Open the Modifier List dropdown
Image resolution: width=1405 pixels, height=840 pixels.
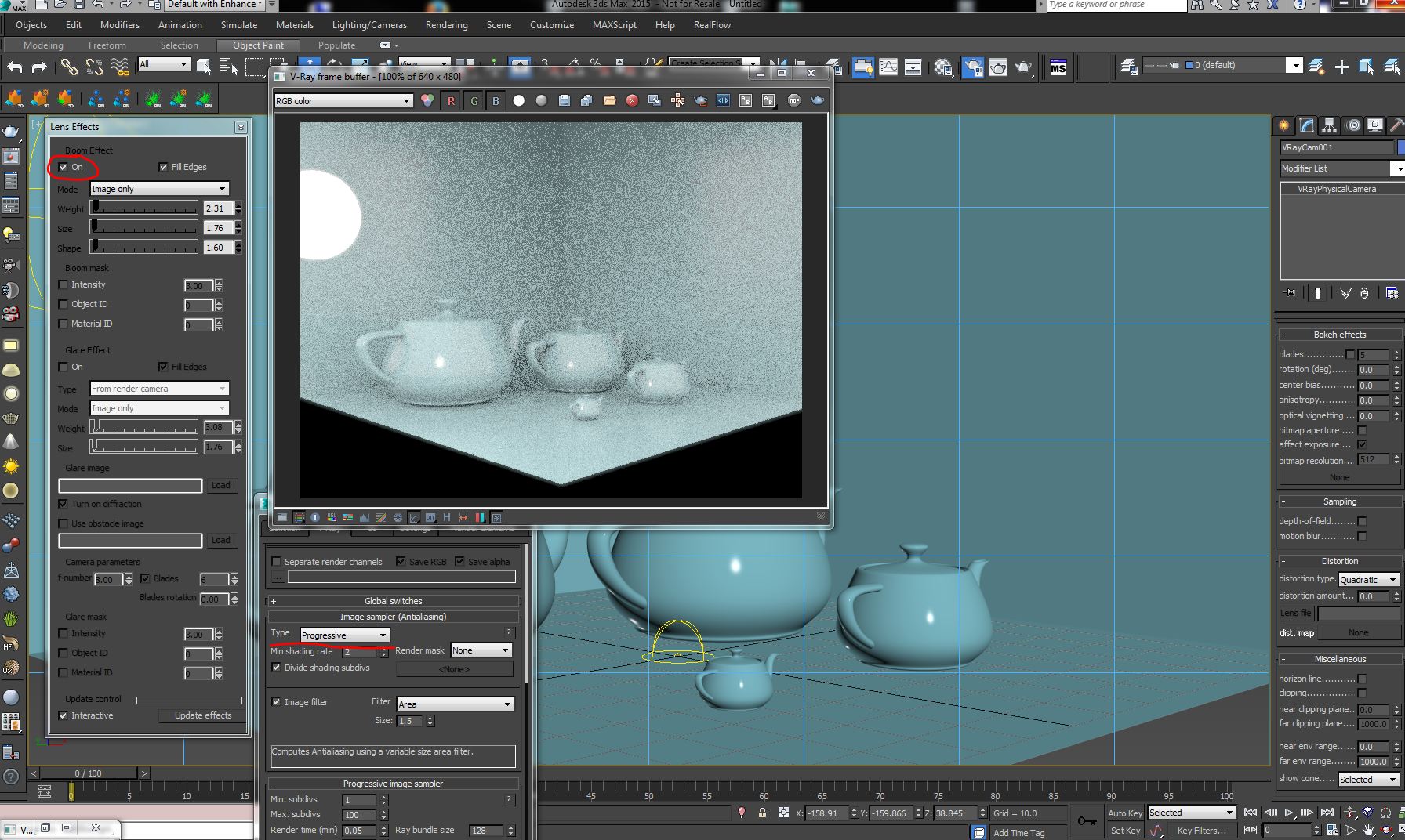[x=1342, y=168]
